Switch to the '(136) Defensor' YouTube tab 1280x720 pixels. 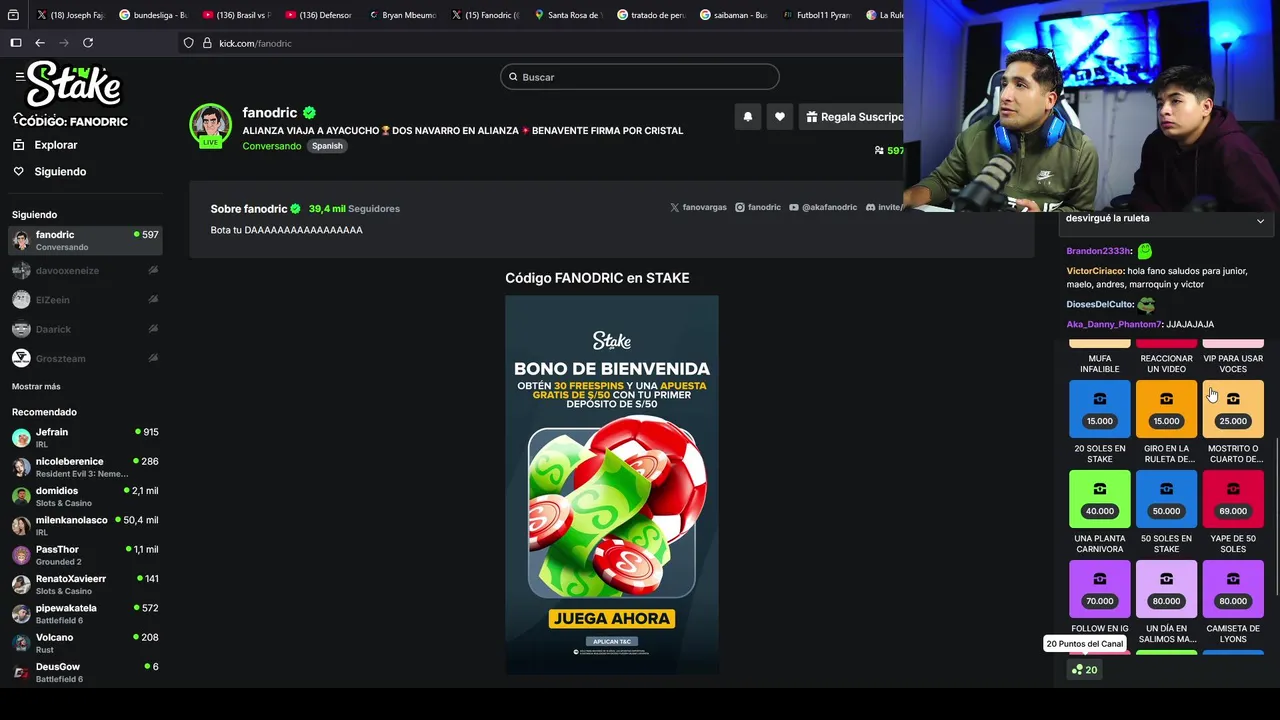click(317, 15)
